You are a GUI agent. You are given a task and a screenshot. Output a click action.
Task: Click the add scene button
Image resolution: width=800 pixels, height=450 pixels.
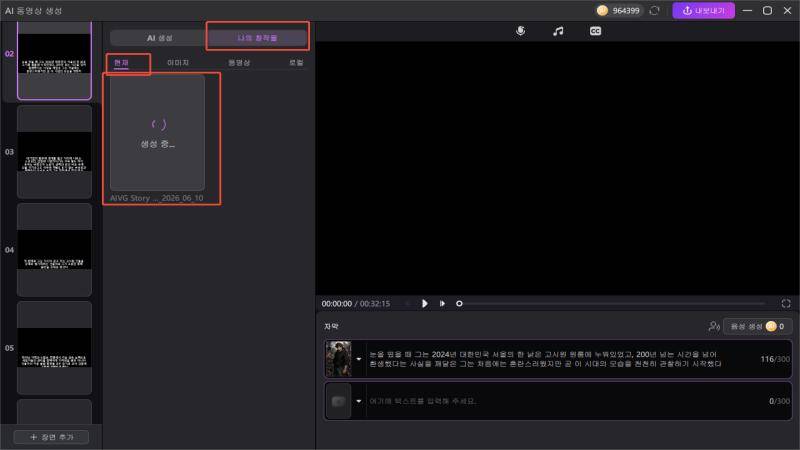52,437
